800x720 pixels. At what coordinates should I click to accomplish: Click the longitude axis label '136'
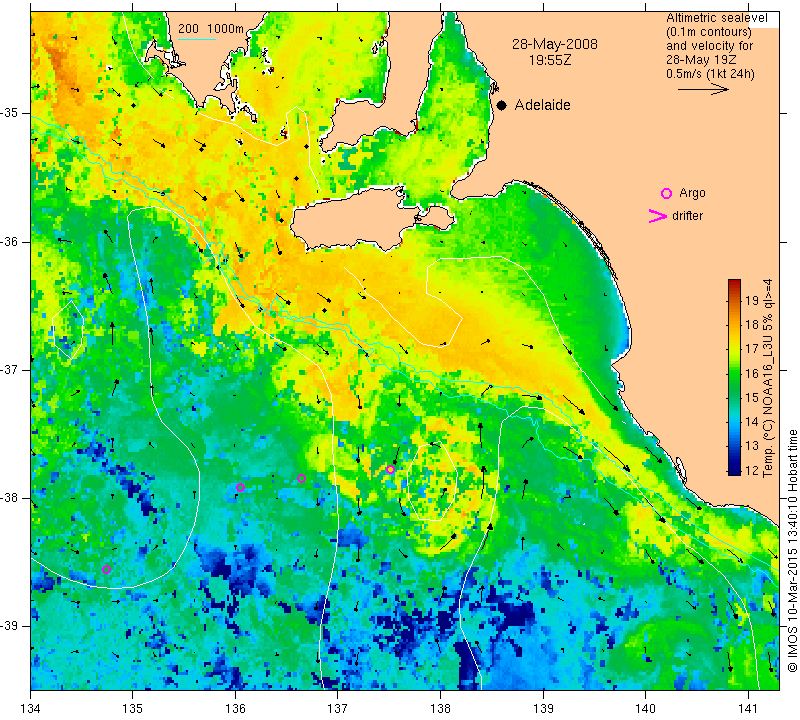click(x=235, y=709)
